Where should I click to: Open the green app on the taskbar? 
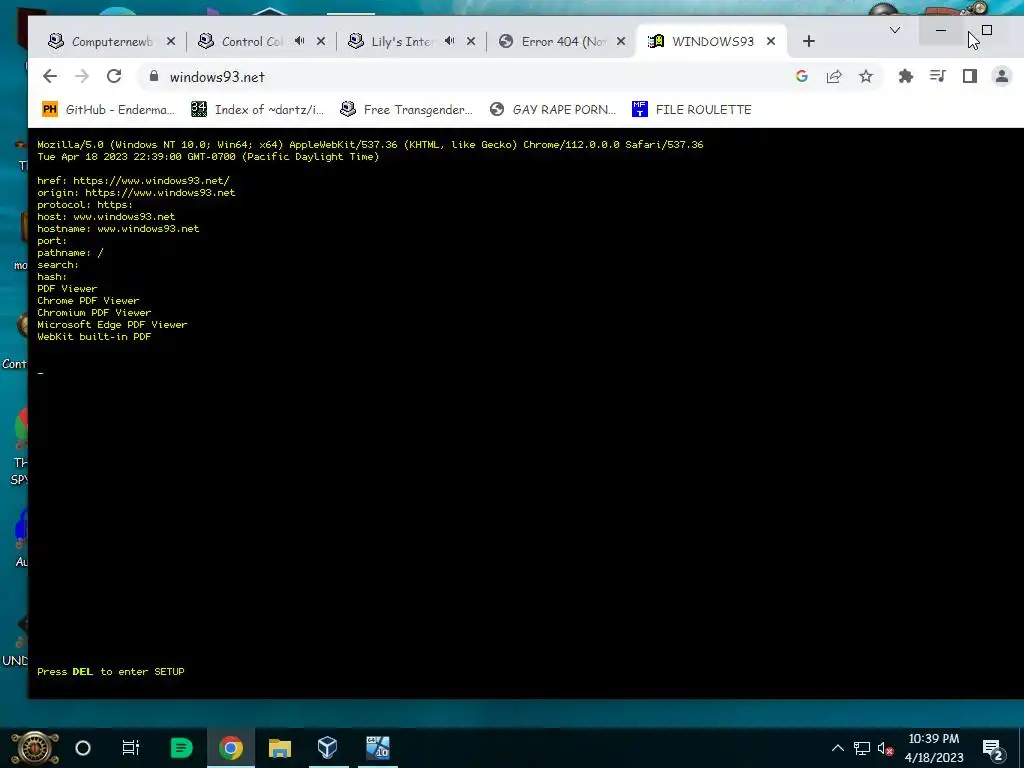point(181,748)
